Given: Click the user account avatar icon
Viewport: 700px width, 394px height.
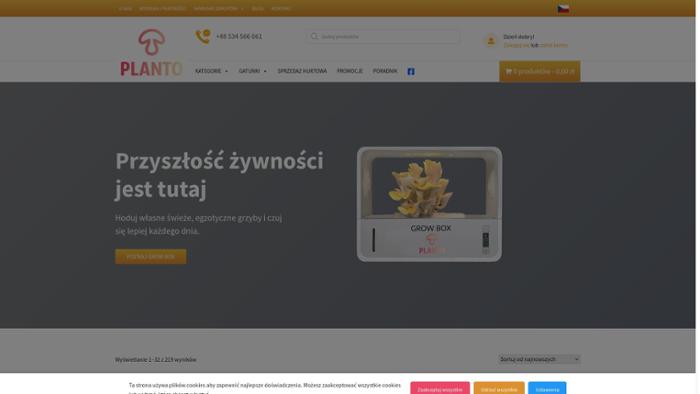Looking at the screenshot, I should click(x=491, y=41).
